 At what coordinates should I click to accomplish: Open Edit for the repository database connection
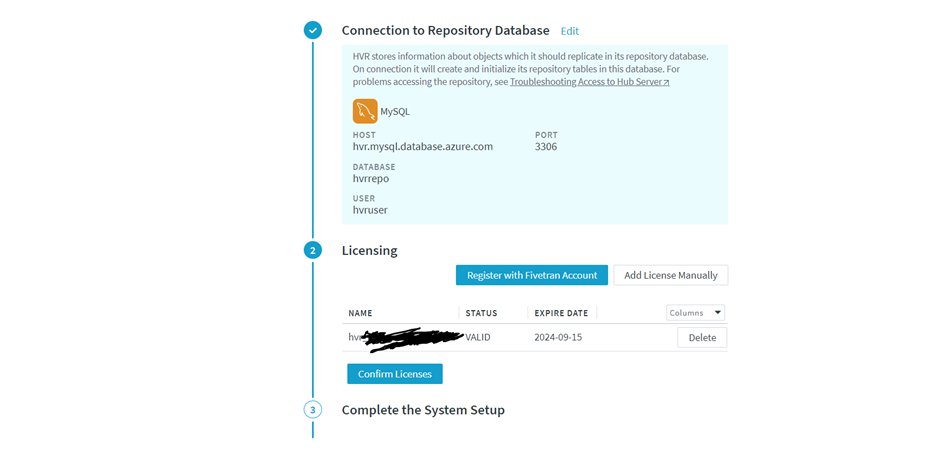(x=569, y=31)
